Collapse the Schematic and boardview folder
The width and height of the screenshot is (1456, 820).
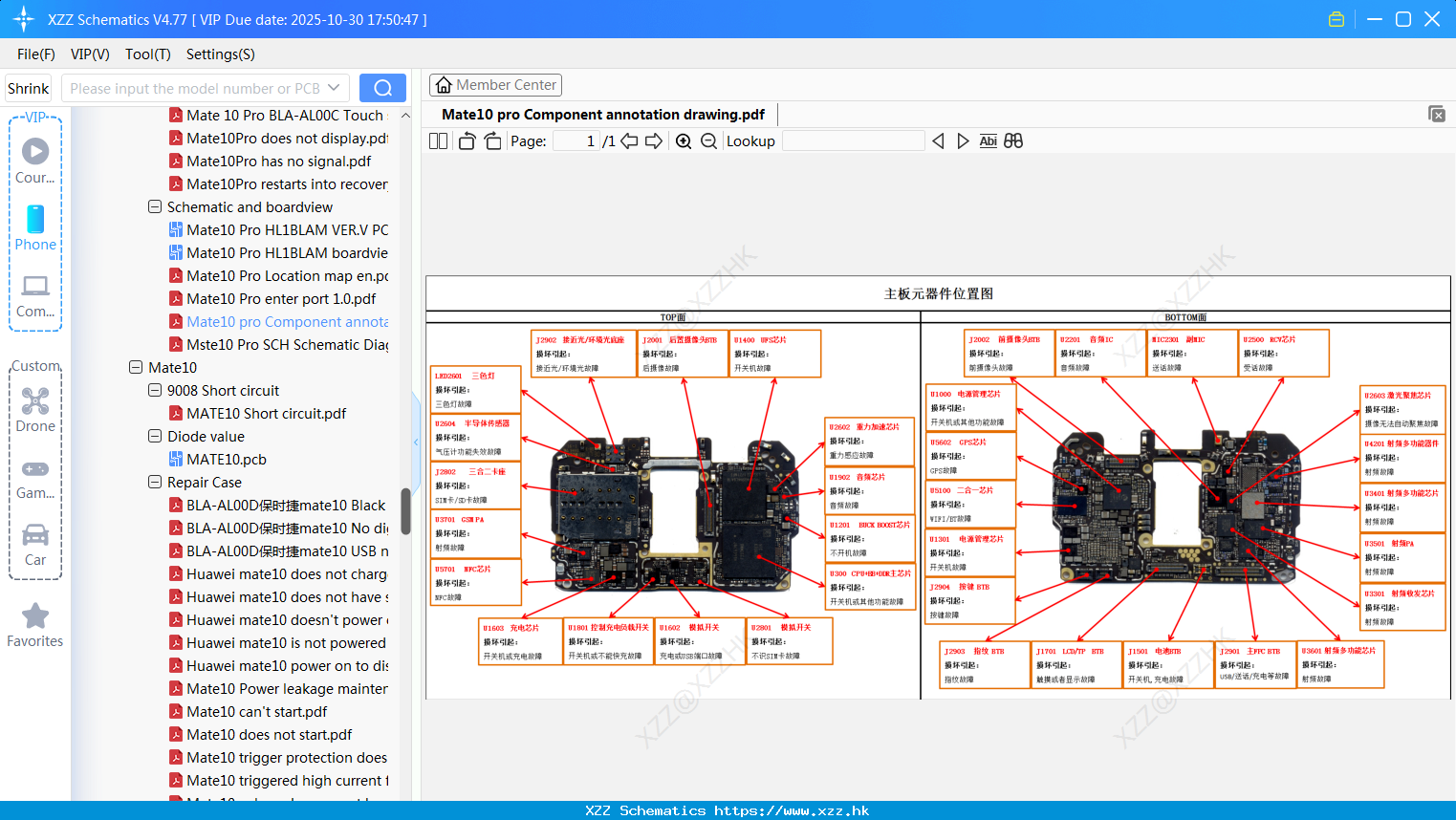tap(155, 206)
